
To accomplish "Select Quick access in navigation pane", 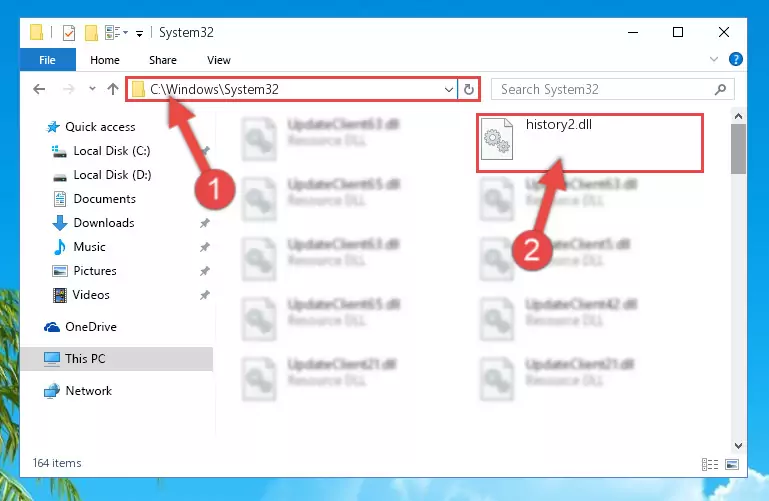I will point(100,127).
